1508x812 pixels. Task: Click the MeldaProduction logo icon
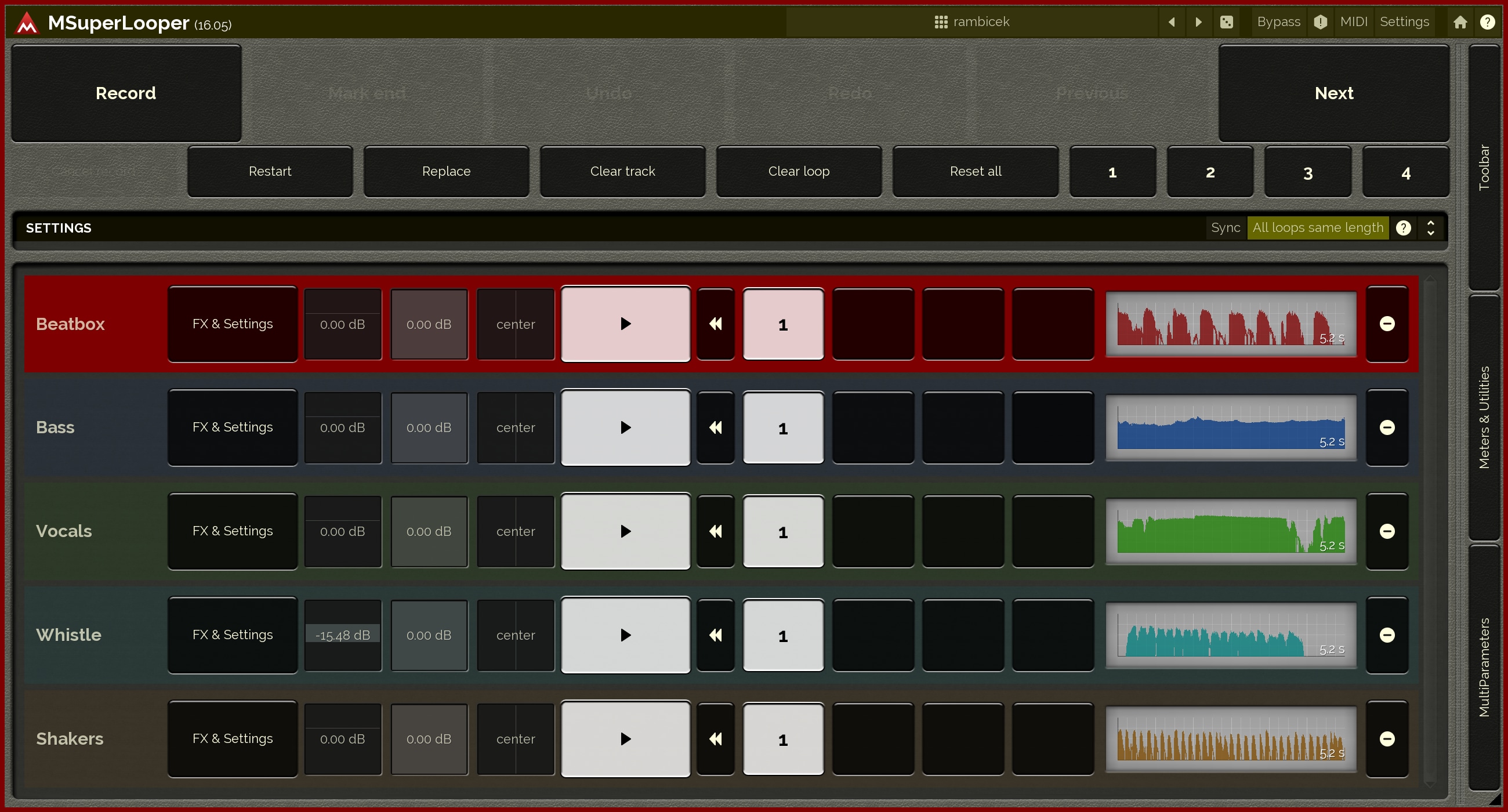click(27, 23)
